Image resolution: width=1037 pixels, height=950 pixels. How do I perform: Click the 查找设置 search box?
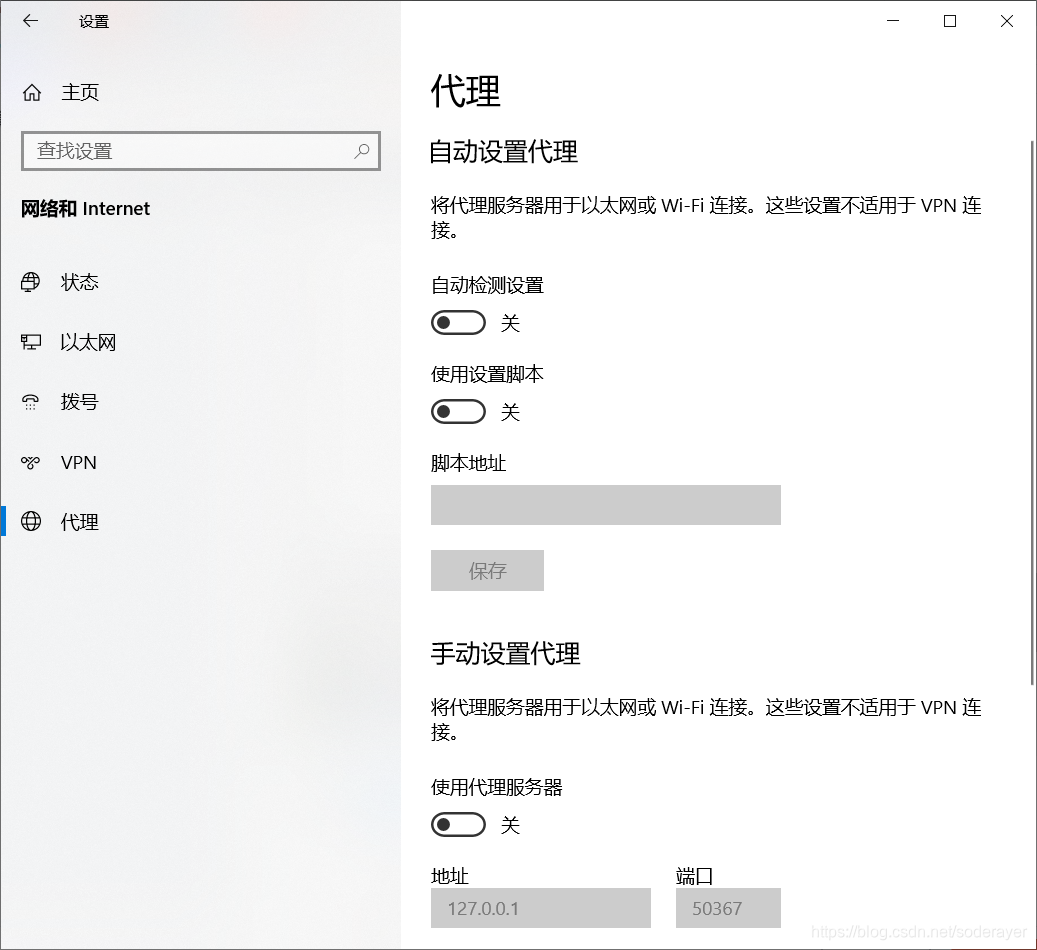point(180,151)
